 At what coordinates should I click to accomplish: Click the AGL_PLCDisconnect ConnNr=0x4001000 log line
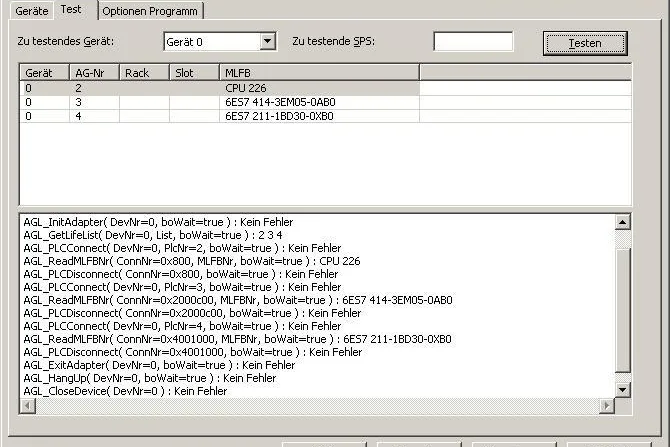(192, 352)
